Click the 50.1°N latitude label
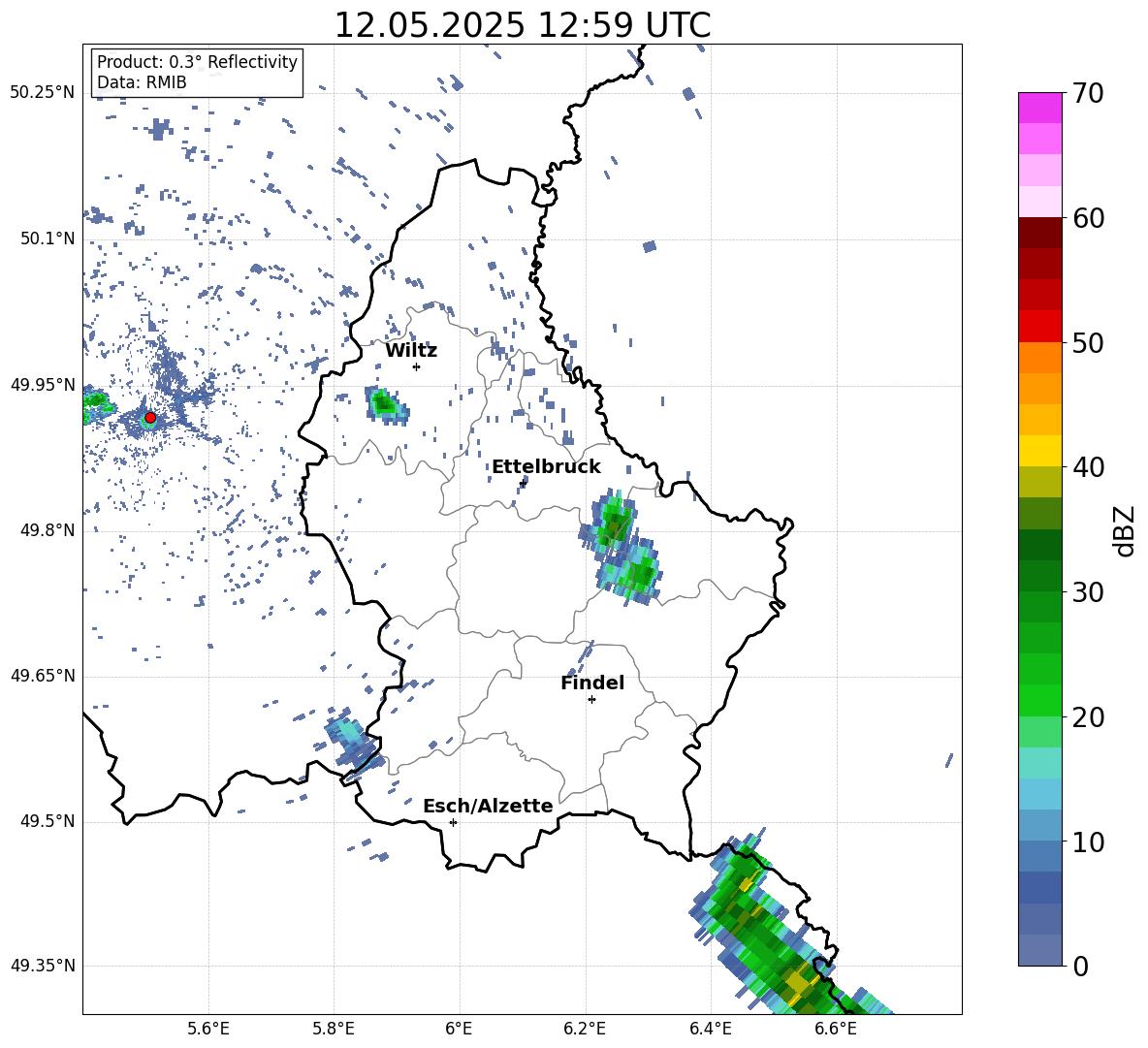The height and width of the screenshot is (1048, 1148). coord(48,238)
